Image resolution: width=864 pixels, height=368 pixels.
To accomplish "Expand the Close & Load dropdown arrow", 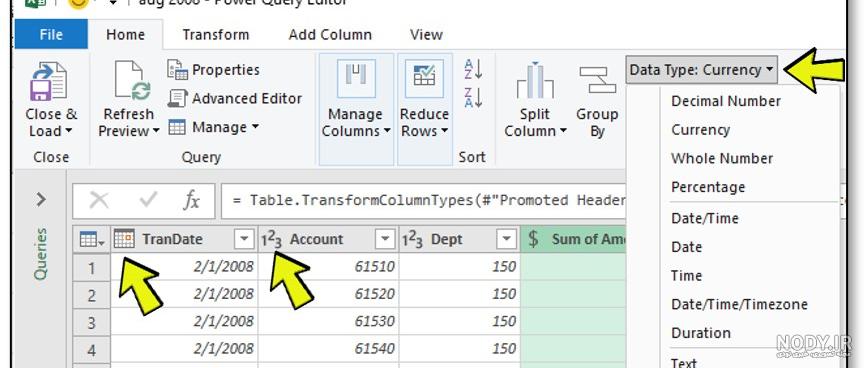I will click(x=68, y=132).
